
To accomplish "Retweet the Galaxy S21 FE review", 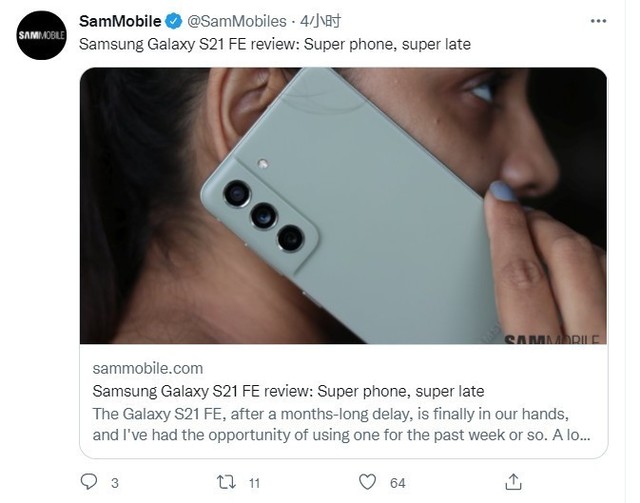I will 226,483.
